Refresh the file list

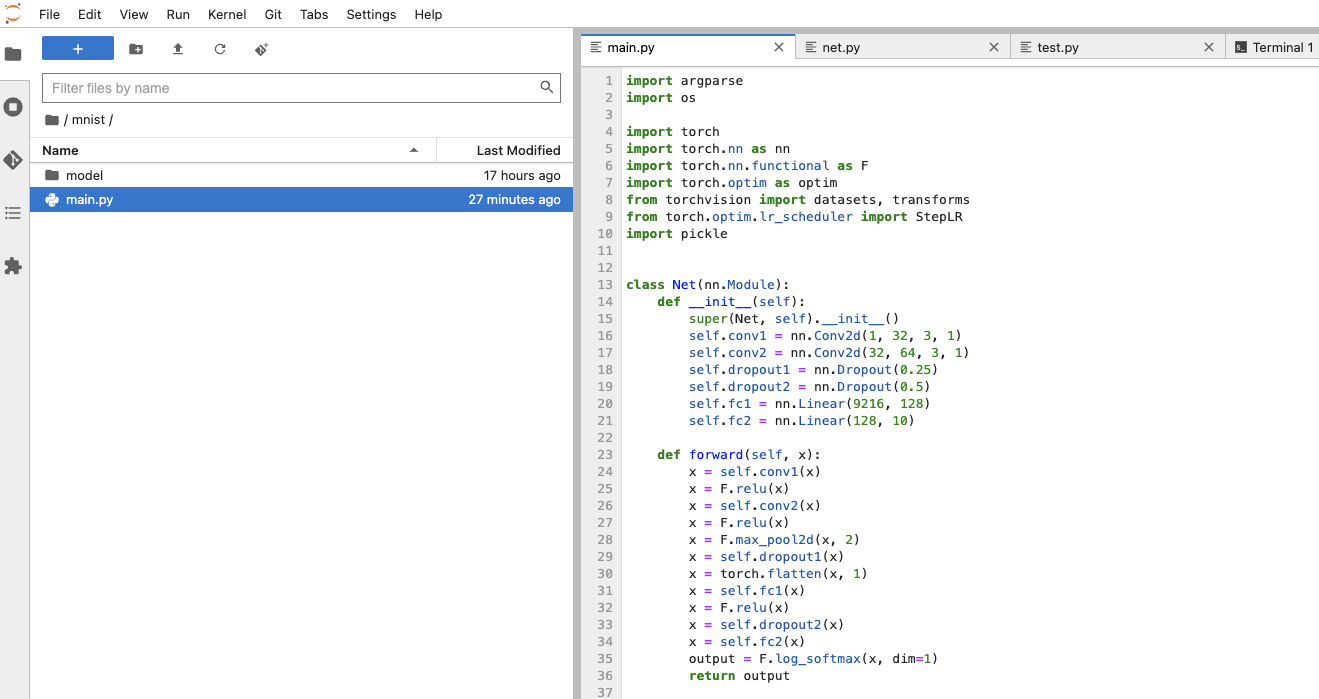point(220,49)
